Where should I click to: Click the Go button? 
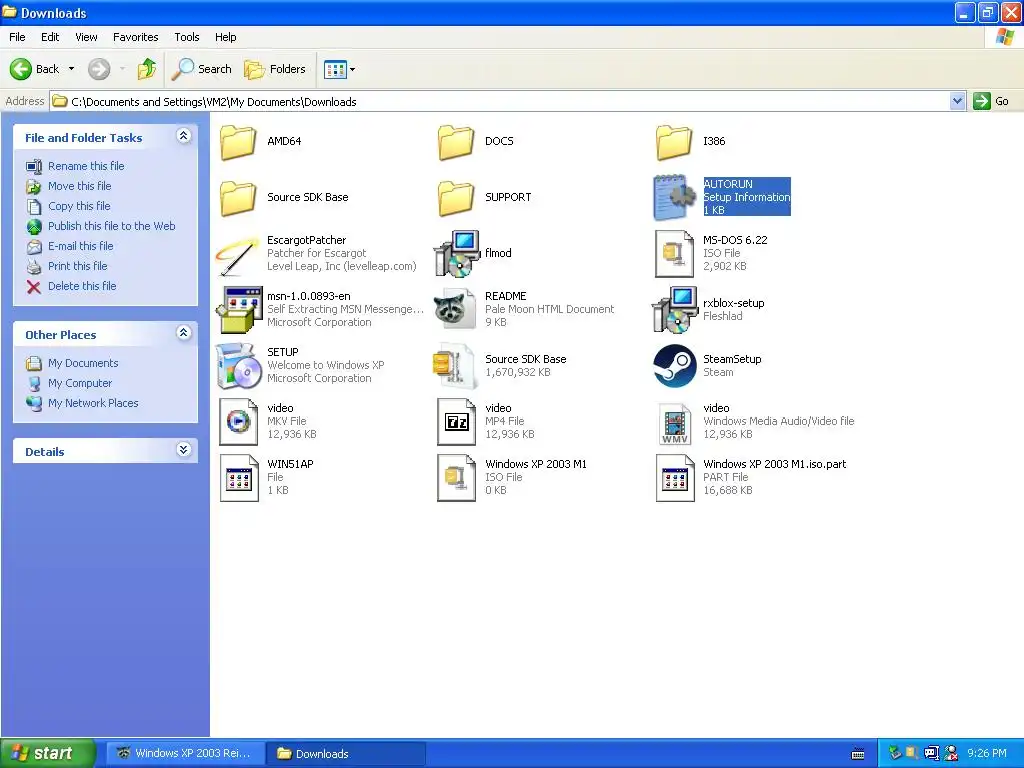tap(991, 101)
